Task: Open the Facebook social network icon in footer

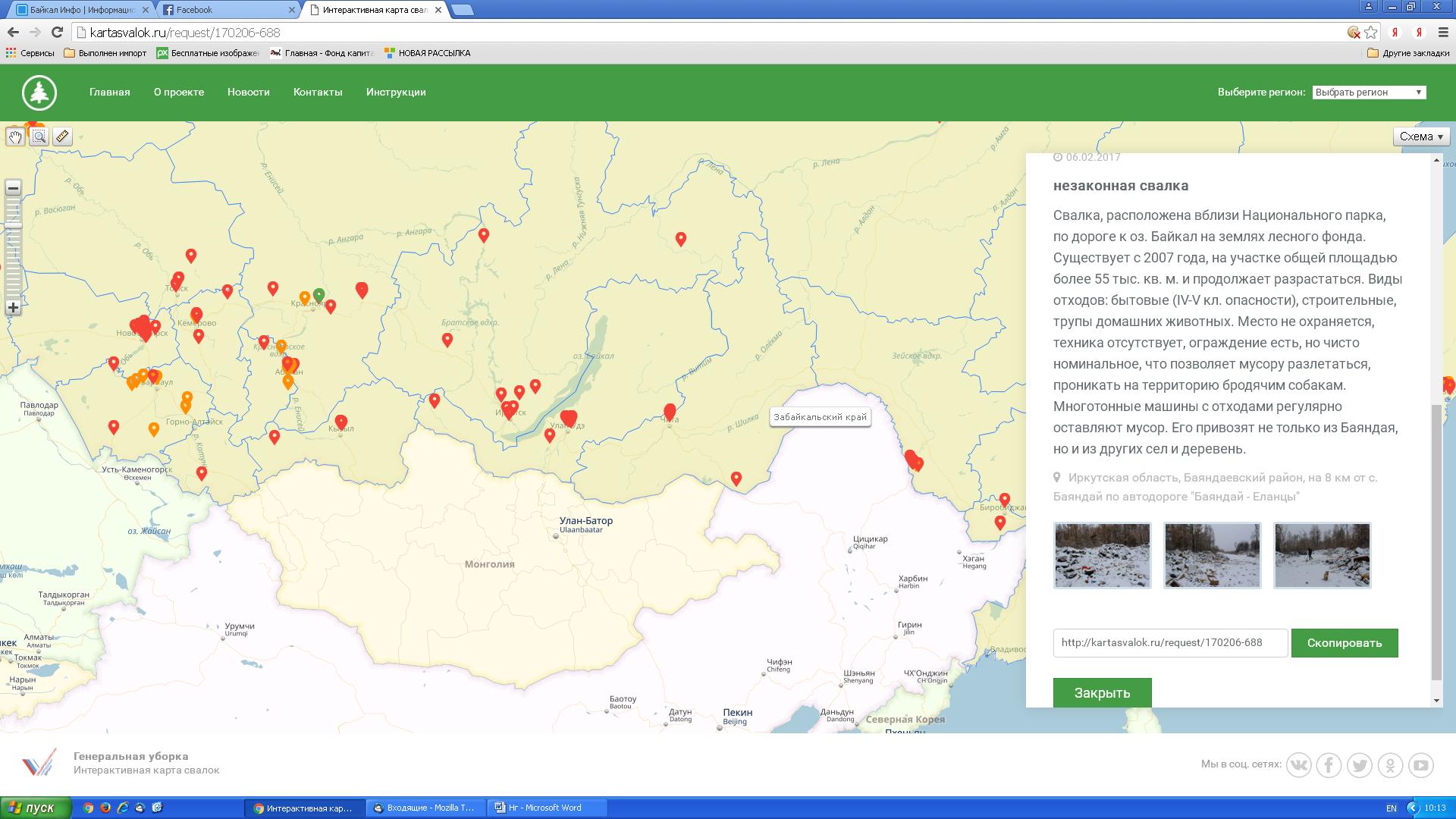Action: (x=1329, y=765)
